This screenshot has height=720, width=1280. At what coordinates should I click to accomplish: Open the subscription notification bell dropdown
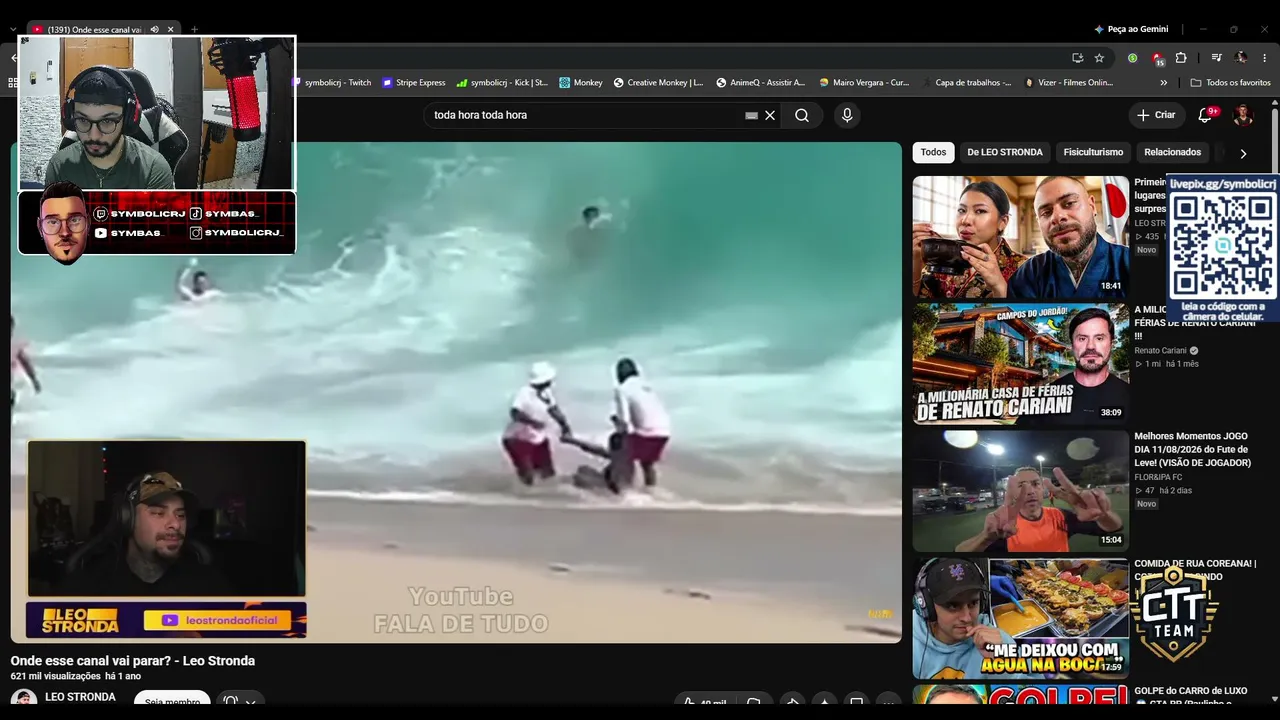pos(240,699)
